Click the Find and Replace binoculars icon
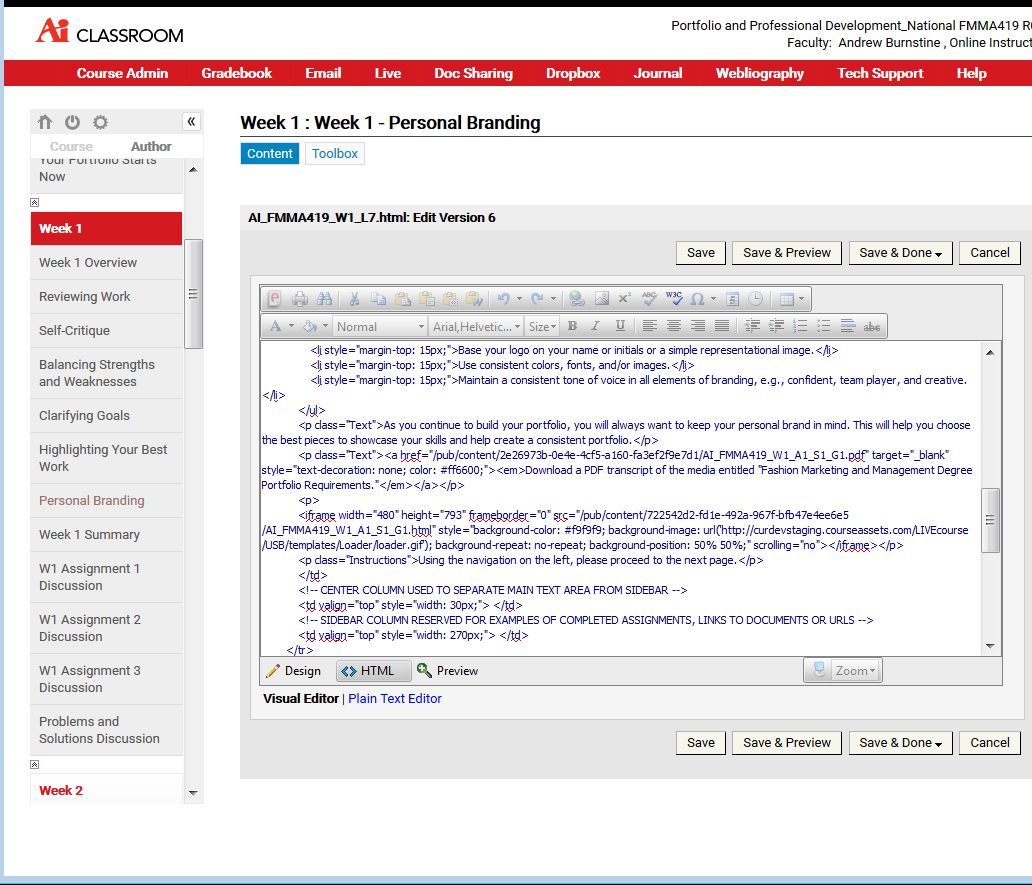This screenshot has width=1032, height=885. pyautogui.click(x=324, y=299)
